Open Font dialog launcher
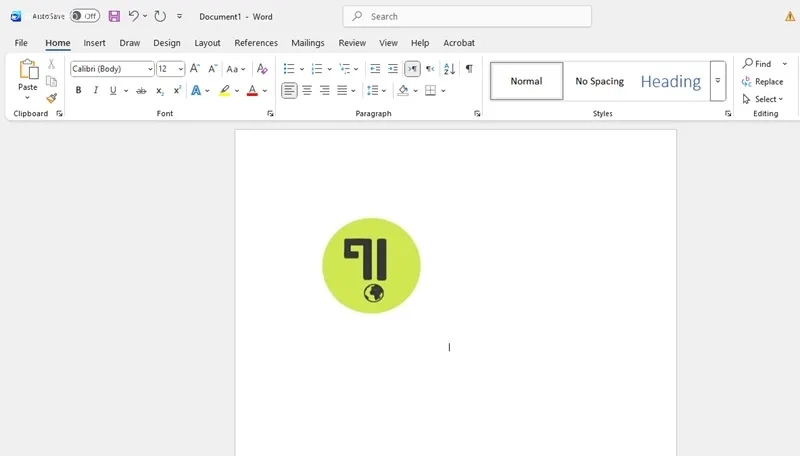This screenshot has width=800, height=456. [x=270, y=114]
